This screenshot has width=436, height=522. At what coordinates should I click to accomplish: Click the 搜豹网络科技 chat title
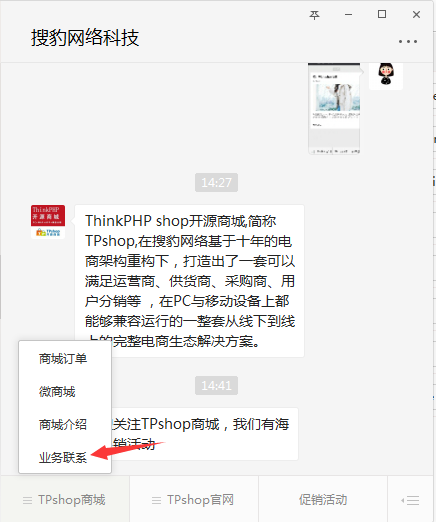[85, 37]
